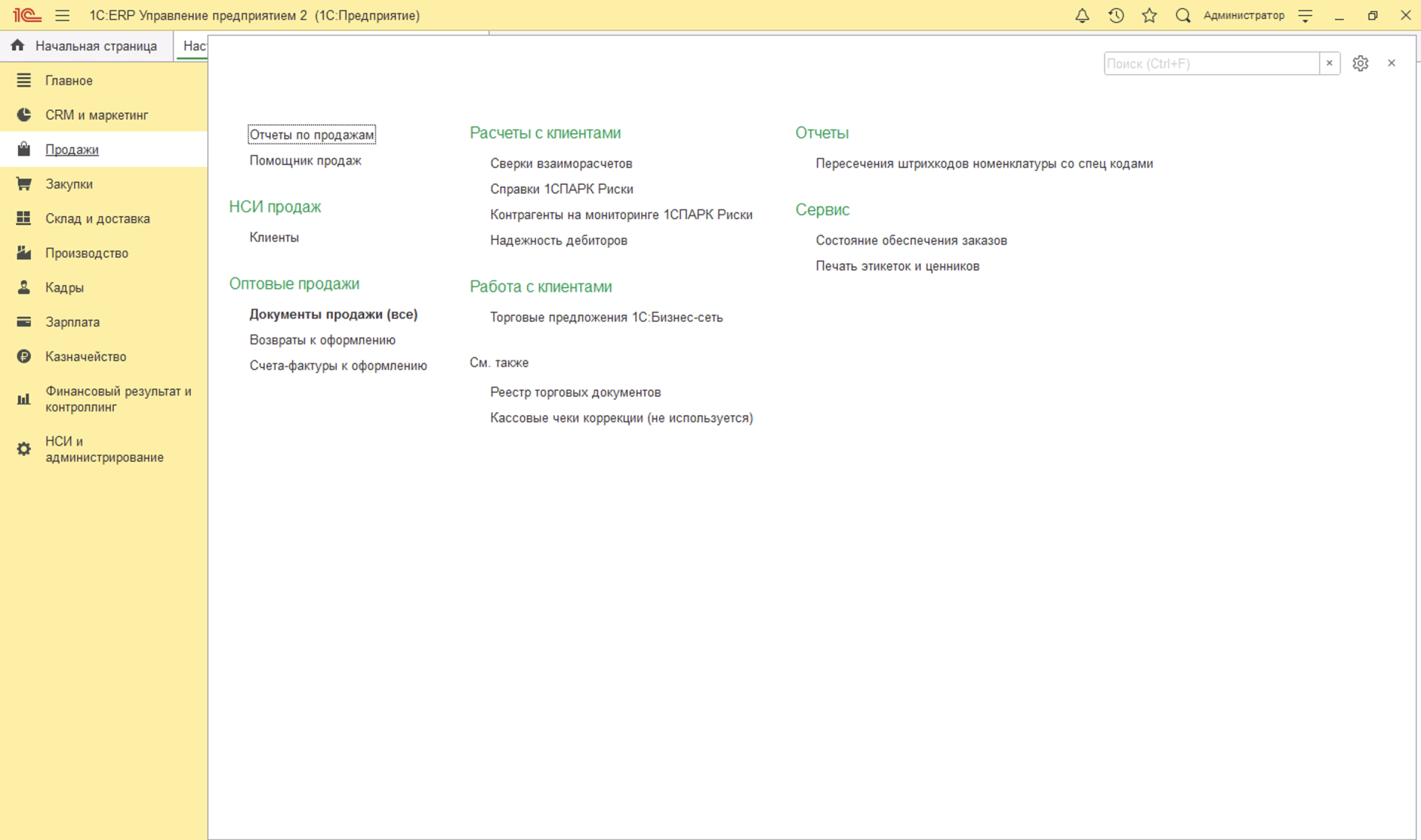Screen dimensions: 1421x840
Task: Open service options dropdown near Администратор
Action: (x=1306, y=16)
